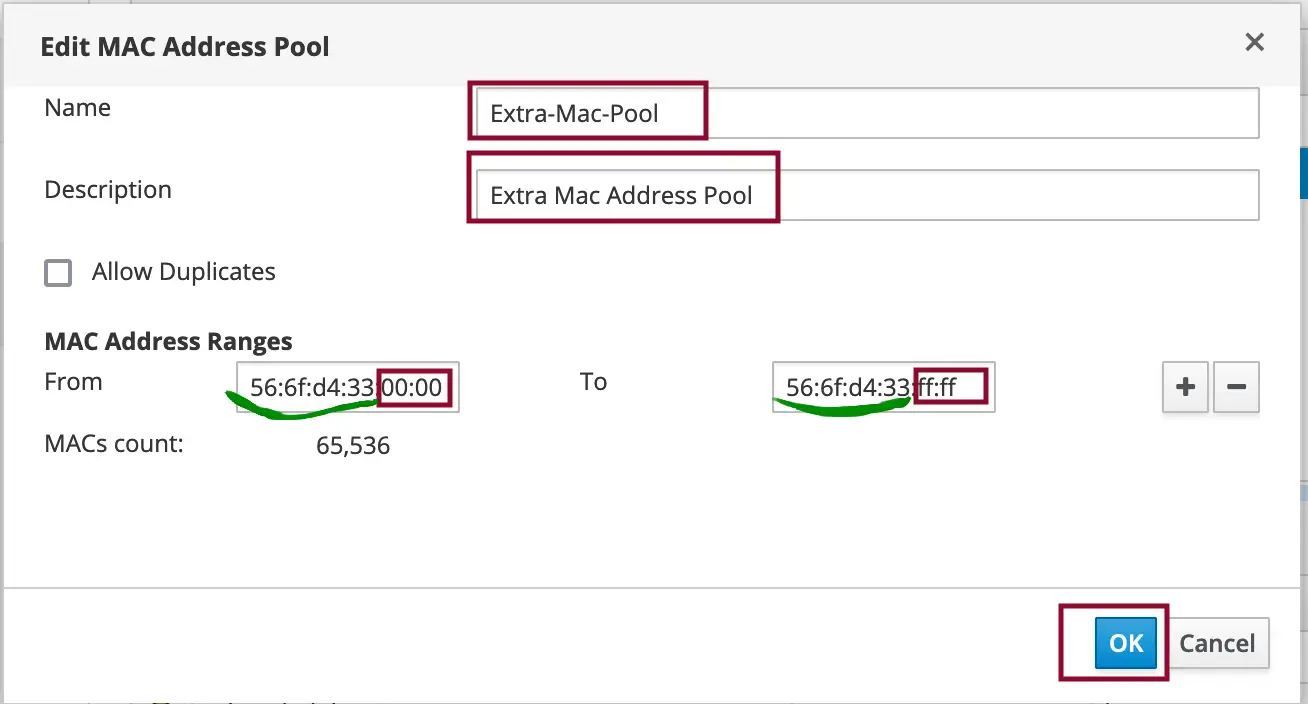
Task: Click the Name label
Action: (78, 108)
